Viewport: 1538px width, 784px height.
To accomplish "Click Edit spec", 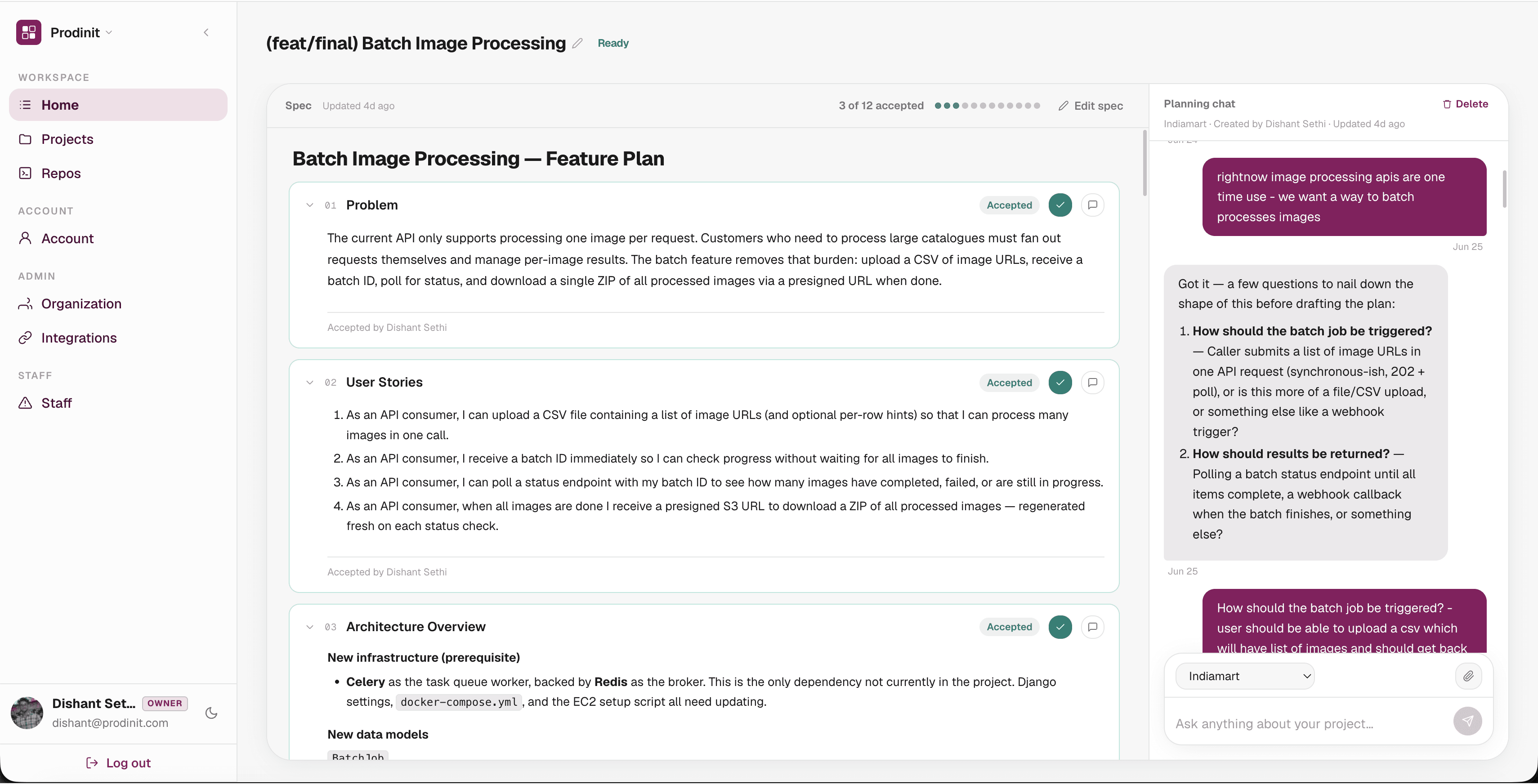I will click(x=1091, y=106).
